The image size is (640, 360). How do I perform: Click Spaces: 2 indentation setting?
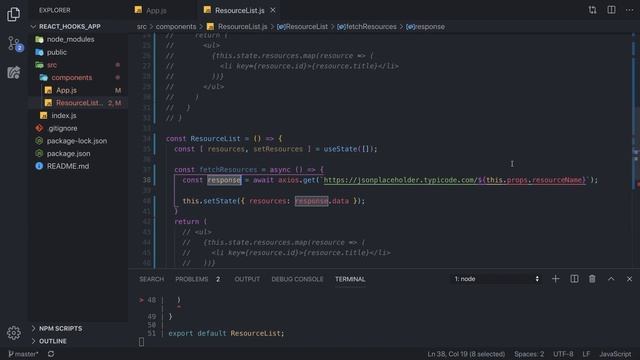[529, 354]
